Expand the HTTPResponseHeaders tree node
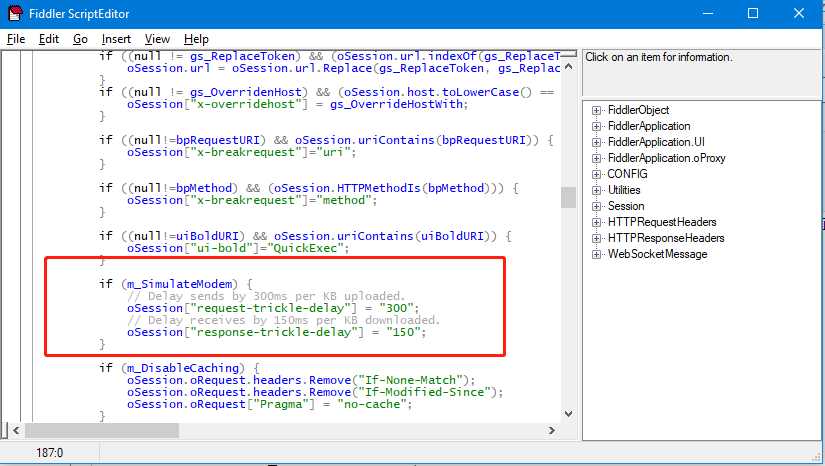825x466 pixels. tap(596, 238)
